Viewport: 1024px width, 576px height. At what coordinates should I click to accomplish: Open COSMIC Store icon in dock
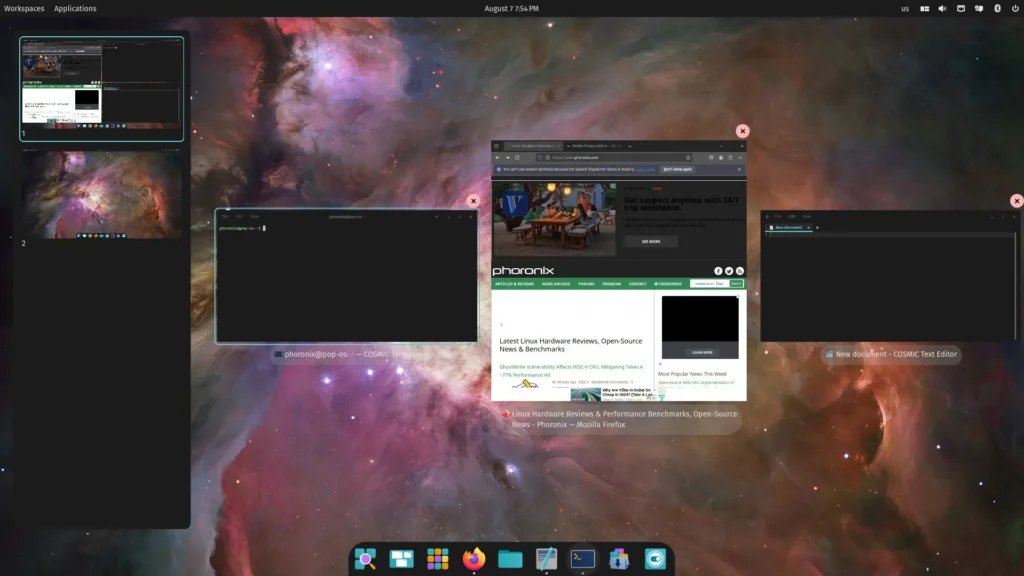pyautogui.click(x=618, y=559)
